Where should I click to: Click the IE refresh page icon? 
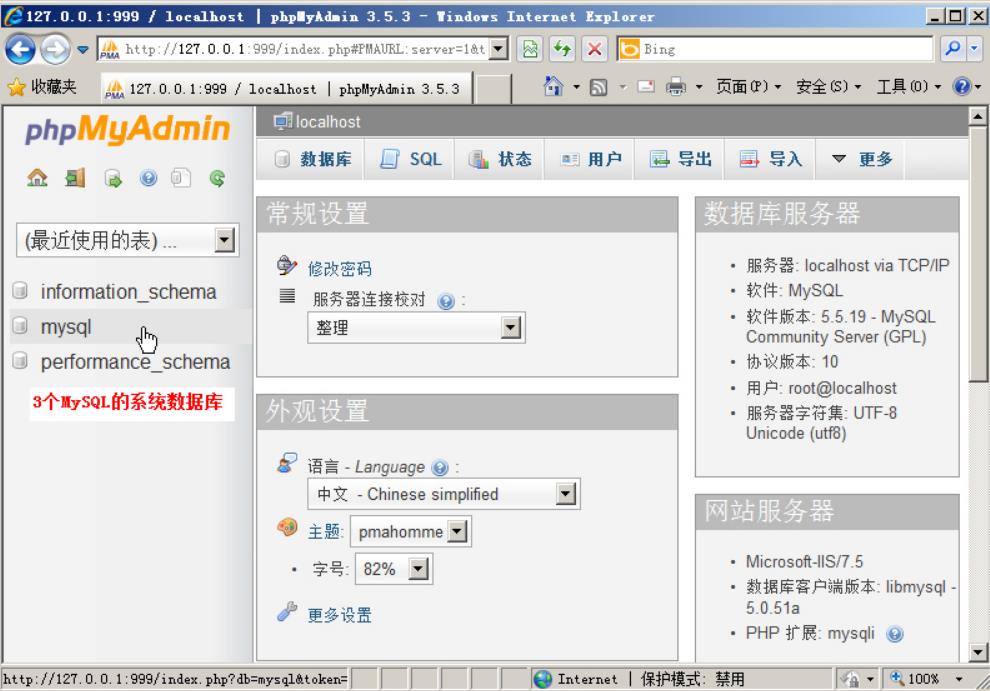(562, 49)
